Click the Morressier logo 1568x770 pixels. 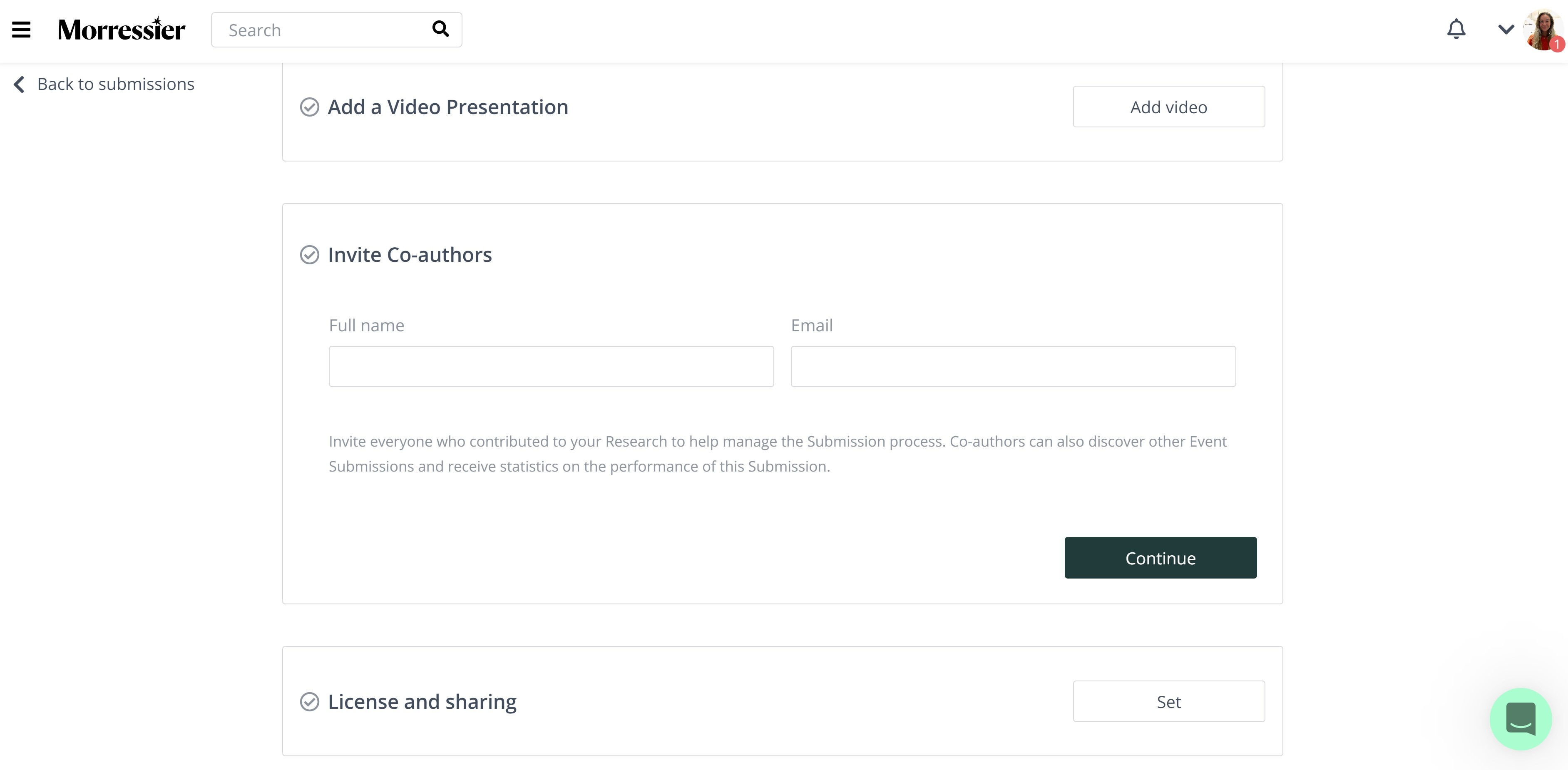pos(121,29)
